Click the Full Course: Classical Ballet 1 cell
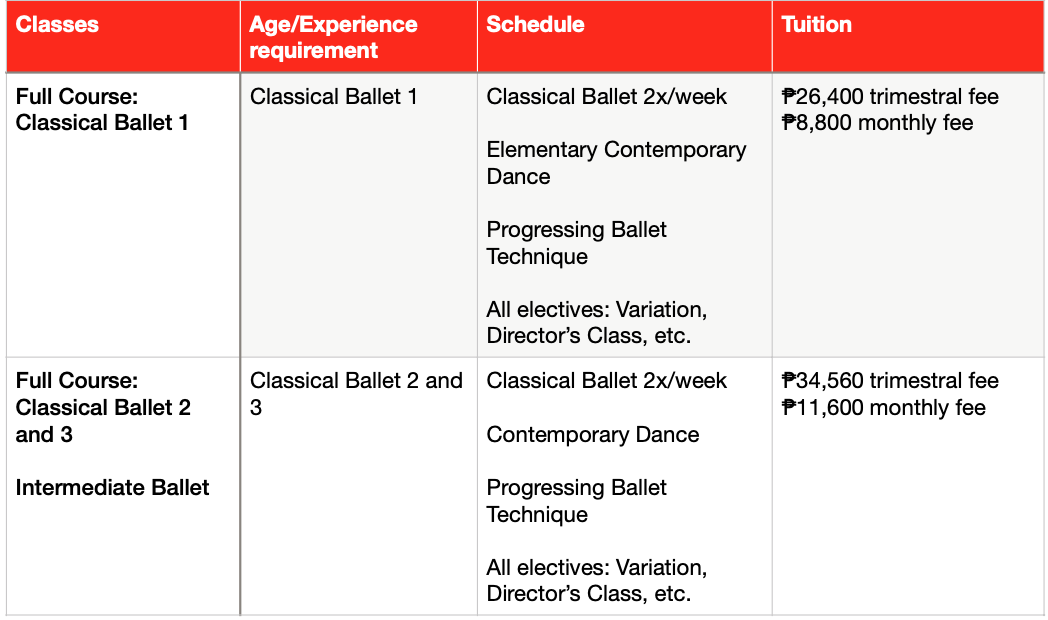 coord(102,110)
